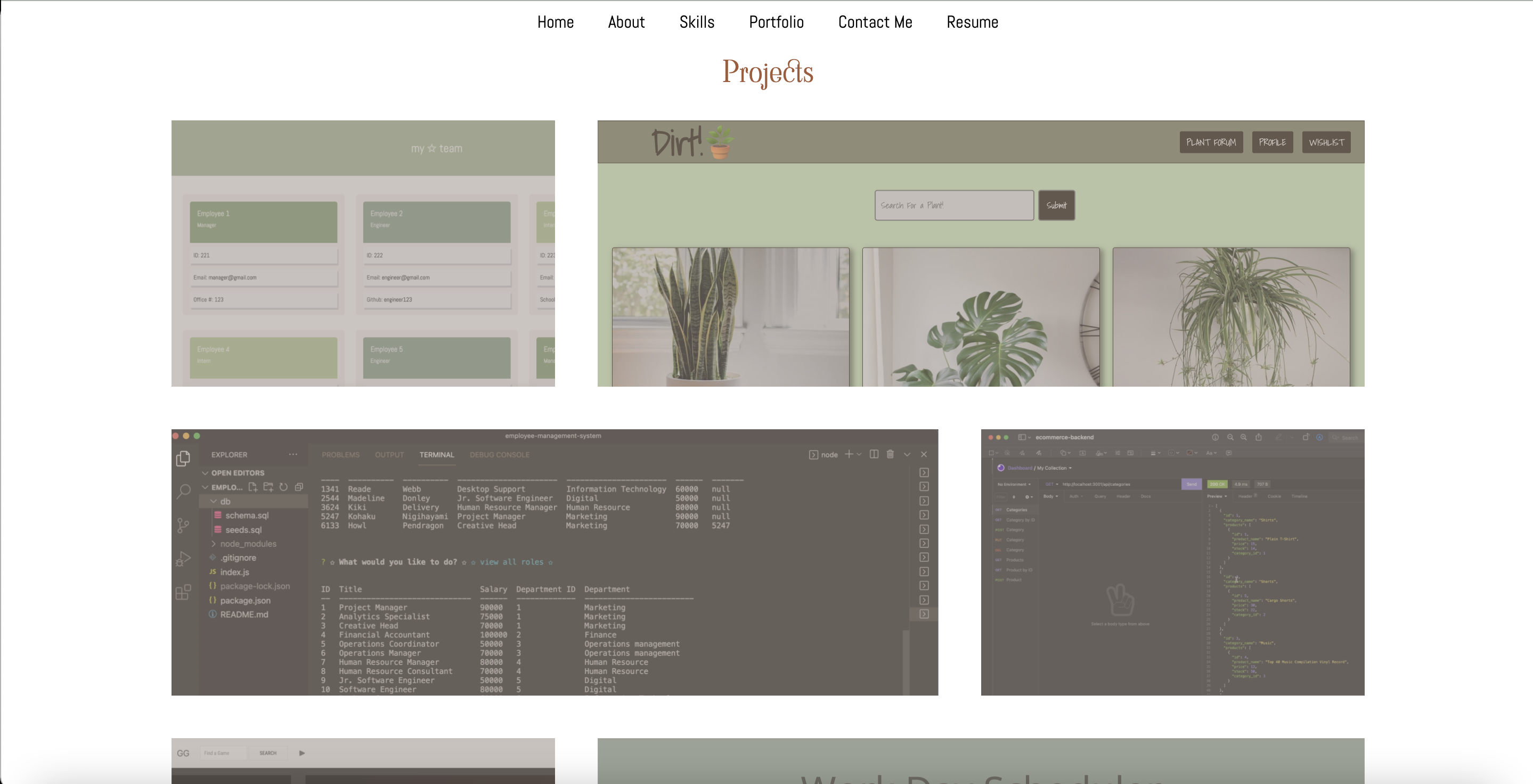
Task: Click the Run and Debug icon in VS Code
Action: [x=183, y=559]
